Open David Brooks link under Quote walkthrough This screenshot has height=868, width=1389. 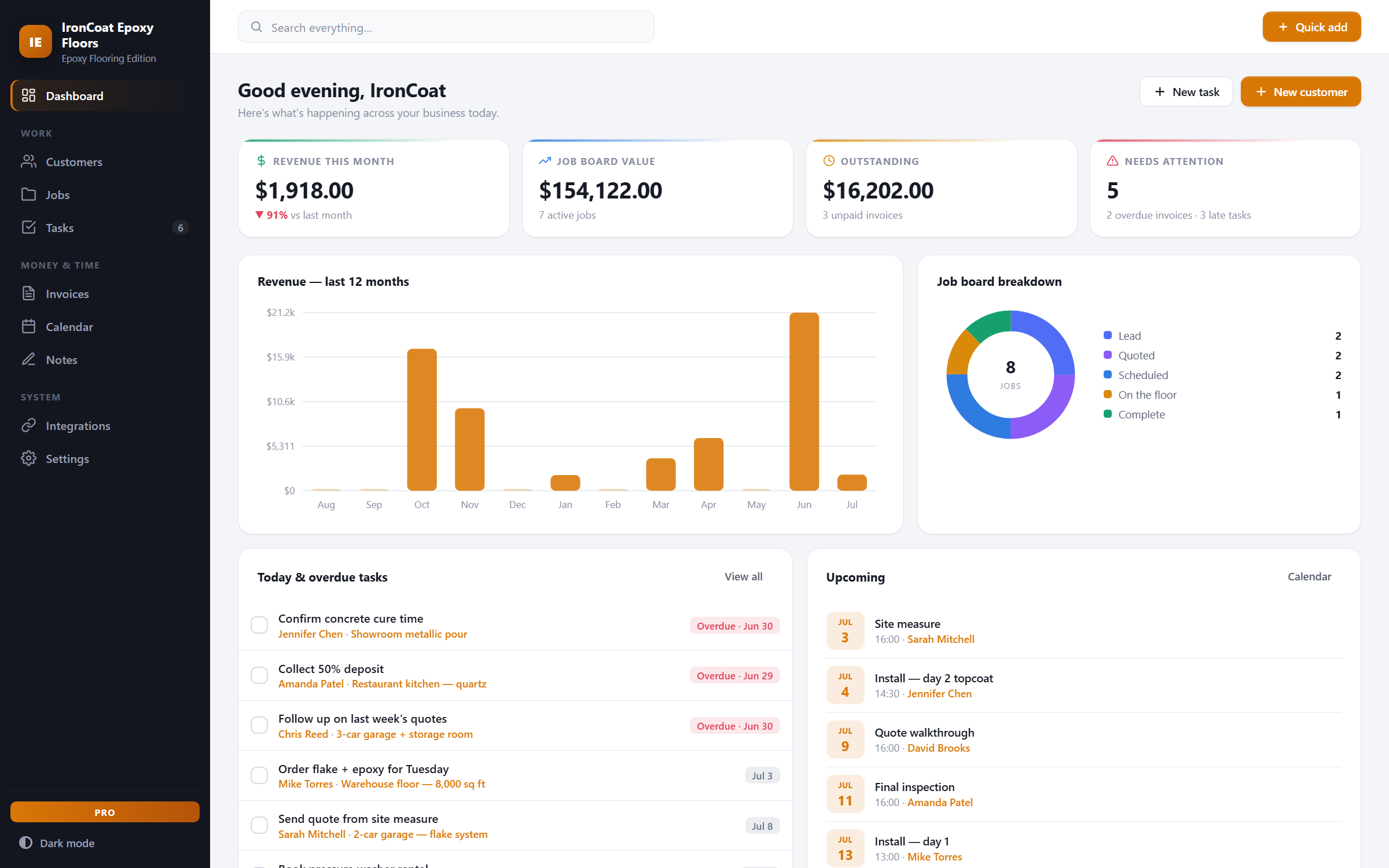click(938, 748)
